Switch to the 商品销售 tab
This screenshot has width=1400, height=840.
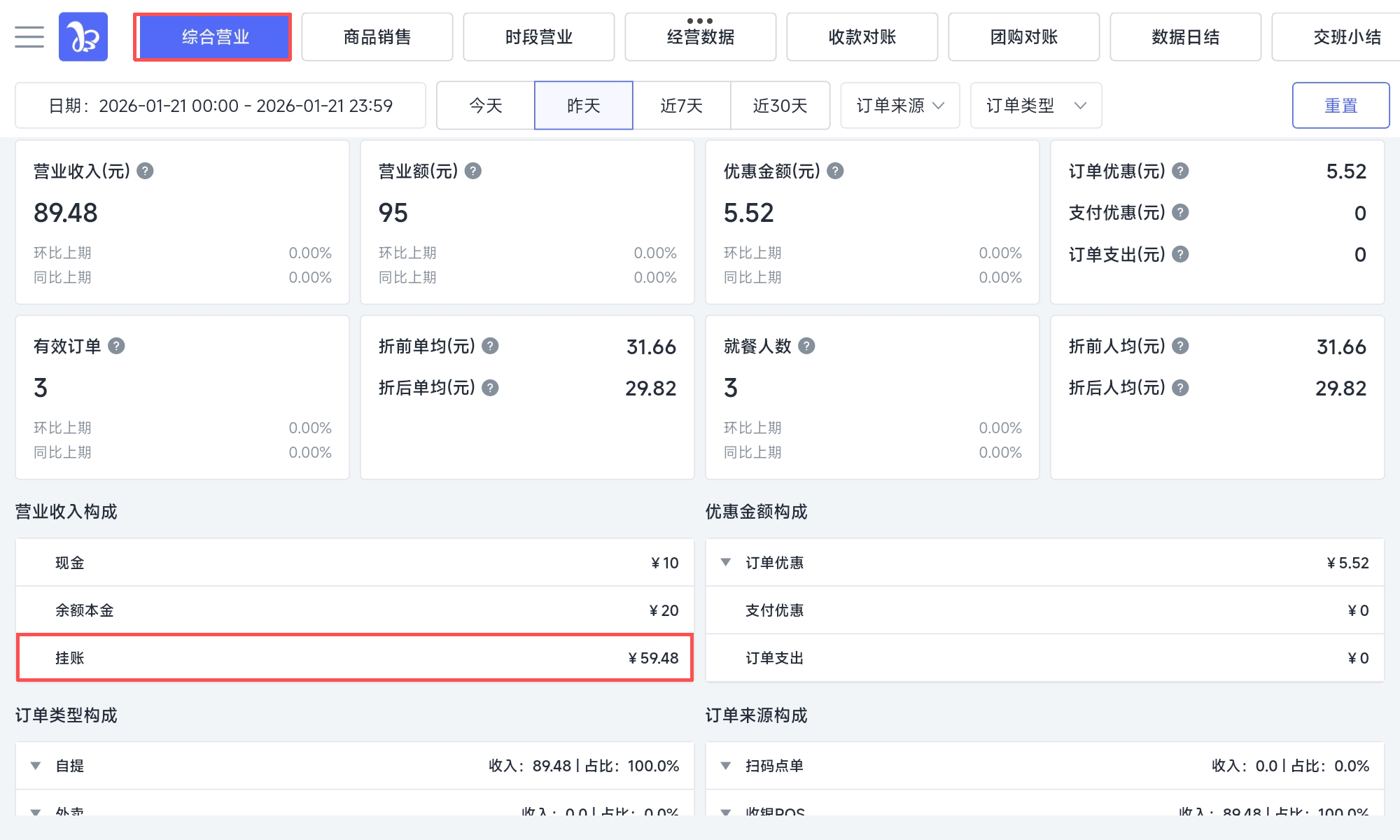(x=377, y=36)
